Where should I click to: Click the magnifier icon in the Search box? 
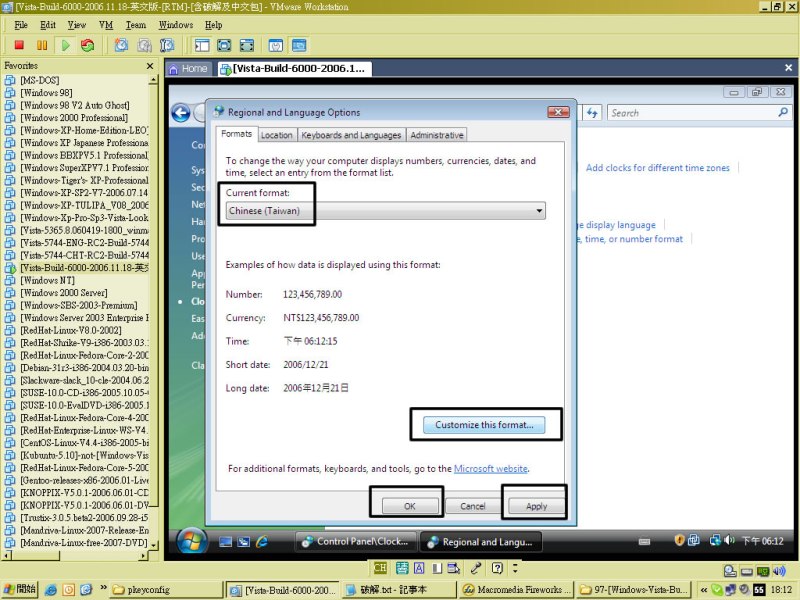click(x=783, y=113)
